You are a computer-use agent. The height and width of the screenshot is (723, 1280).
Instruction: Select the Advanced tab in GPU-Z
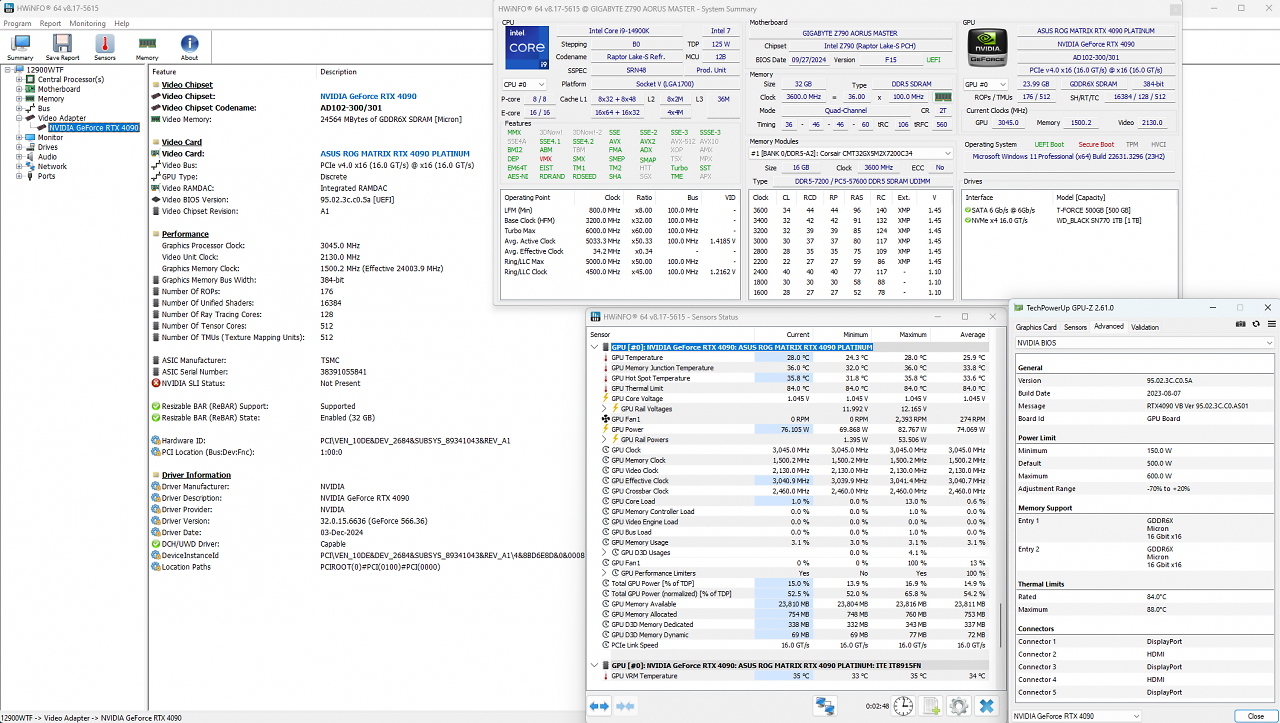coord(1109,326)
